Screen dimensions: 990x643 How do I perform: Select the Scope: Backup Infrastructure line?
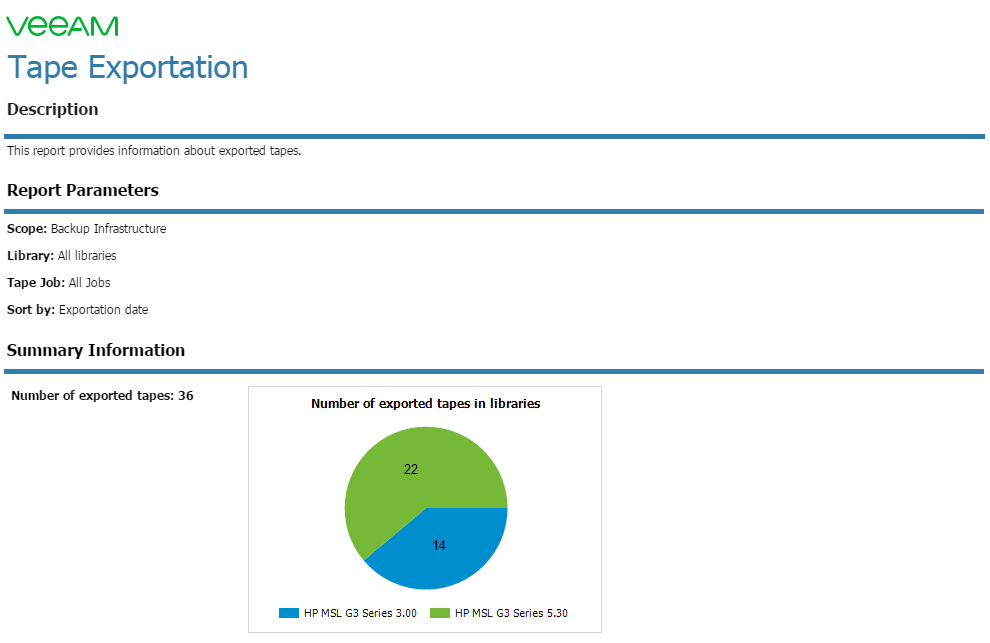point(86,229)
